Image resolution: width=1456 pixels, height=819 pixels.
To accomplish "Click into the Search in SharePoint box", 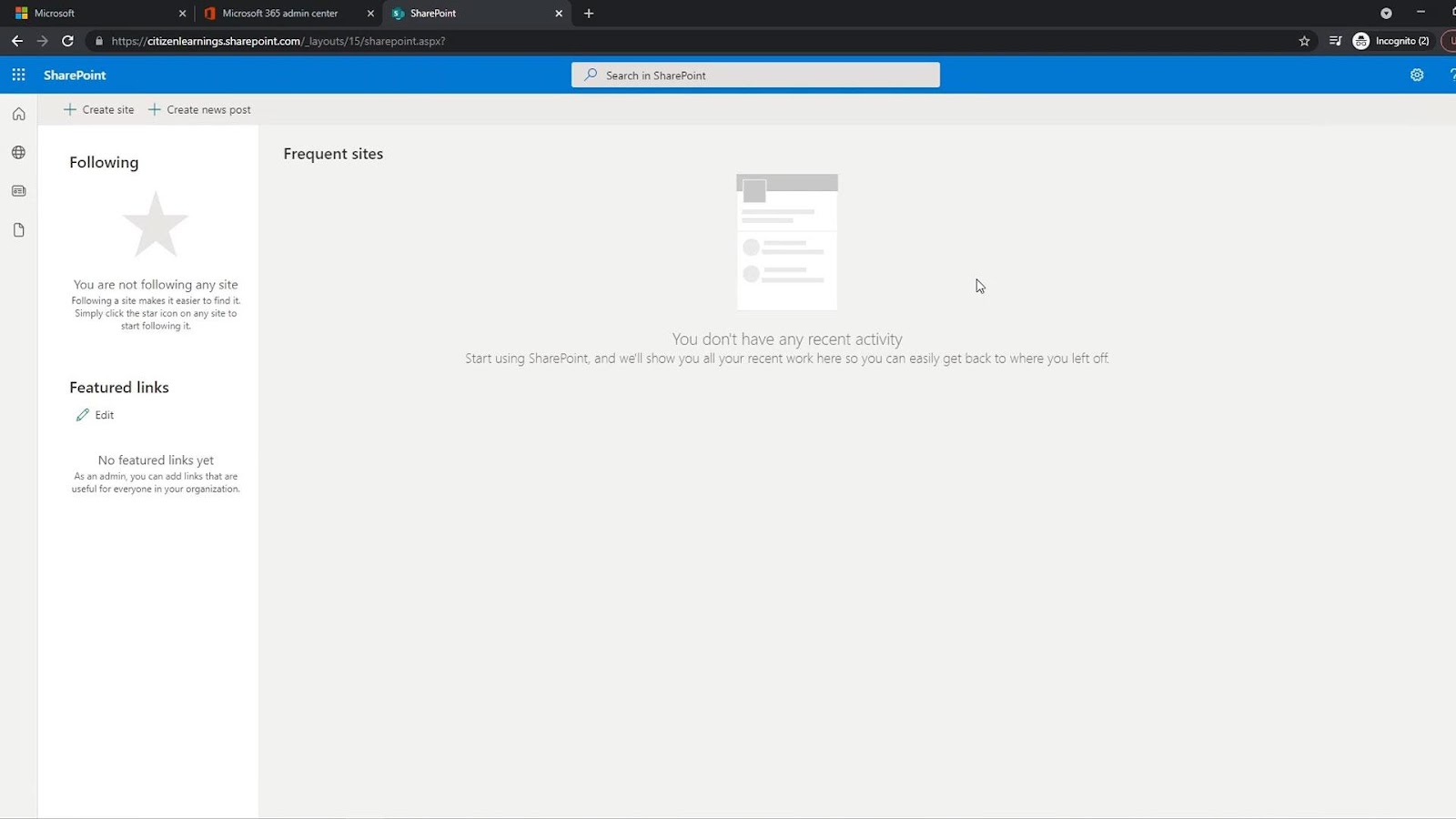I will pyautogui.click(x=755, y=75).
